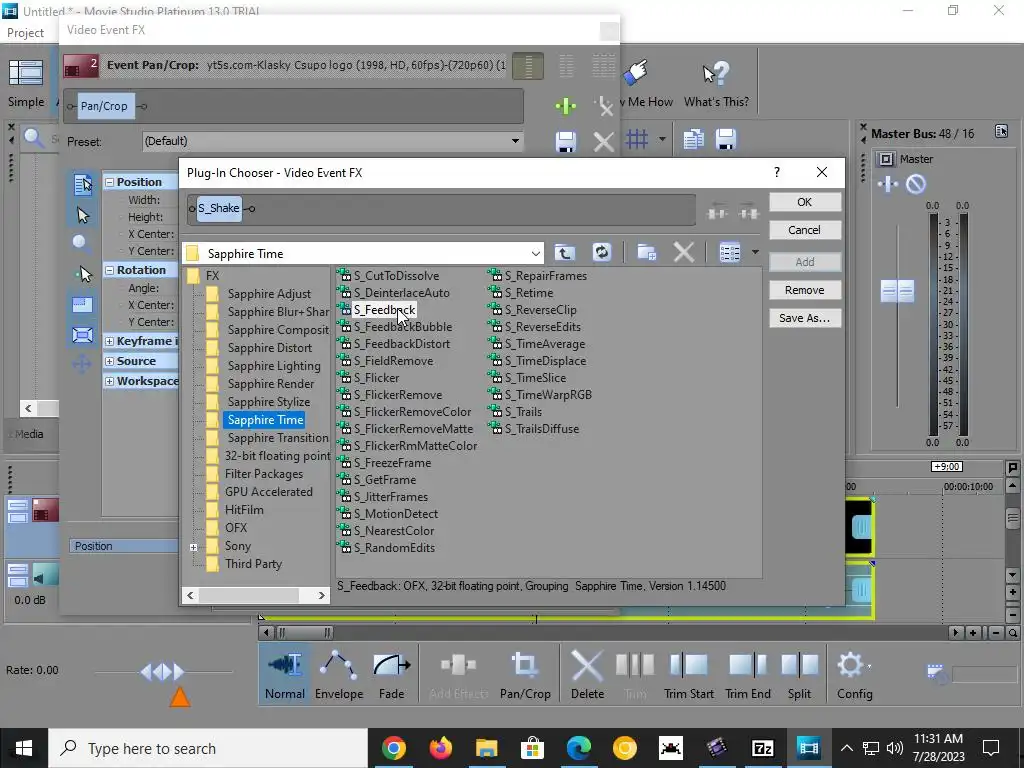Select the Normal edit tool
1024x768 pixels.
pyautogui.click(x=285, y=675)
